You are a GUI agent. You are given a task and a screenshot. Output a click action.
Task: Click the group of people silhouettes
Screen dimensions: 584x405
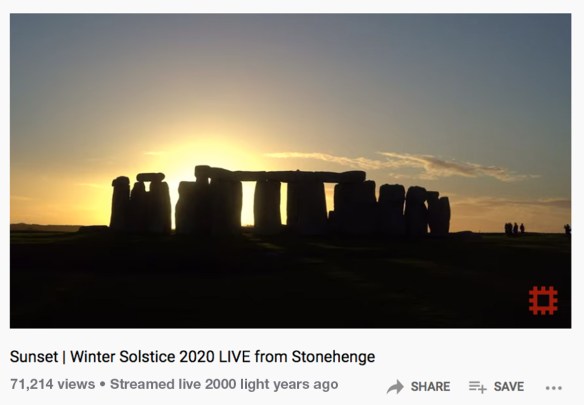coord(514,229)
